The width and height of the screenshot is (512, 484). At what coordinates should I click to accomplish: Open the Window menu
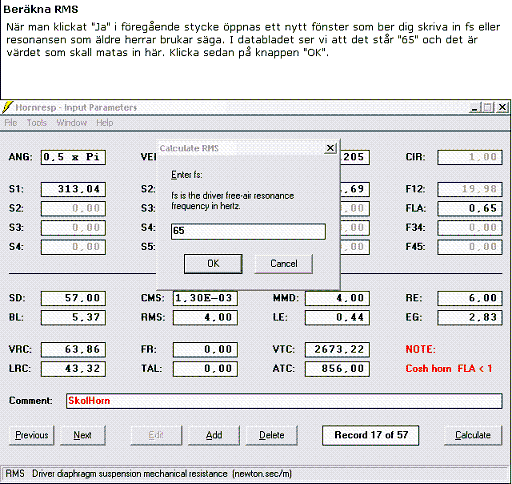coord(72,123)
